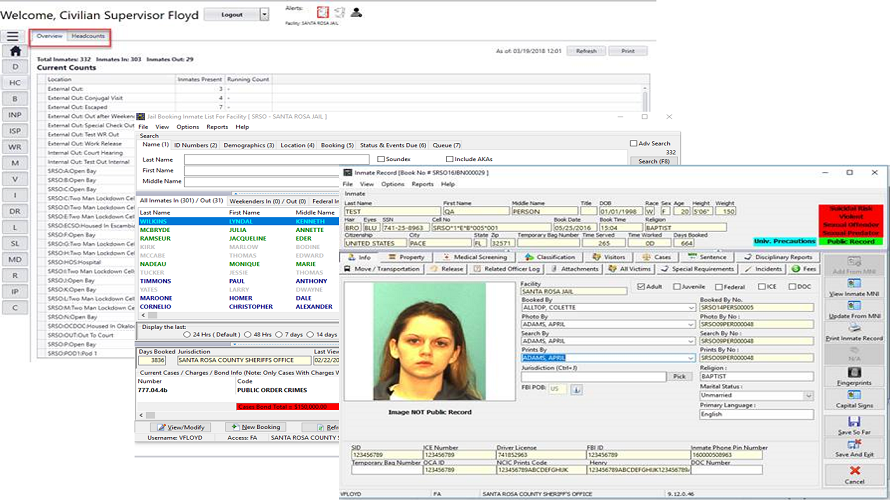Switch to the Headcounts tab

pos(88,36)
